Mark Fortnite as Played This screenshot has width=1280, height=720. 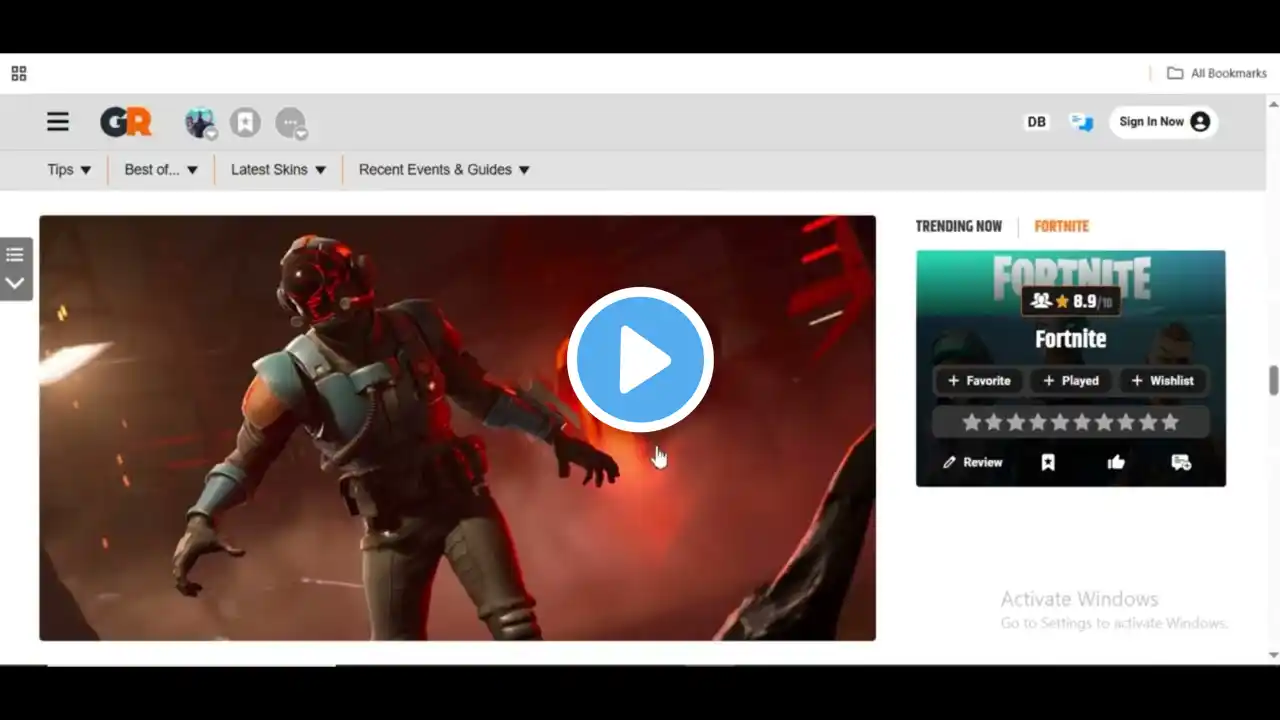point(1071,381)
